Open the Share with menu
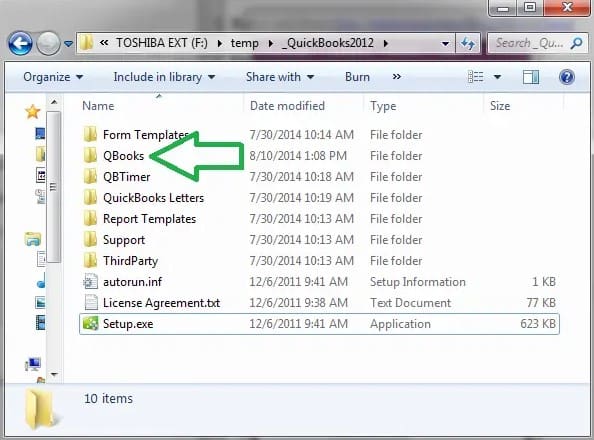 [x=280, y=77]
